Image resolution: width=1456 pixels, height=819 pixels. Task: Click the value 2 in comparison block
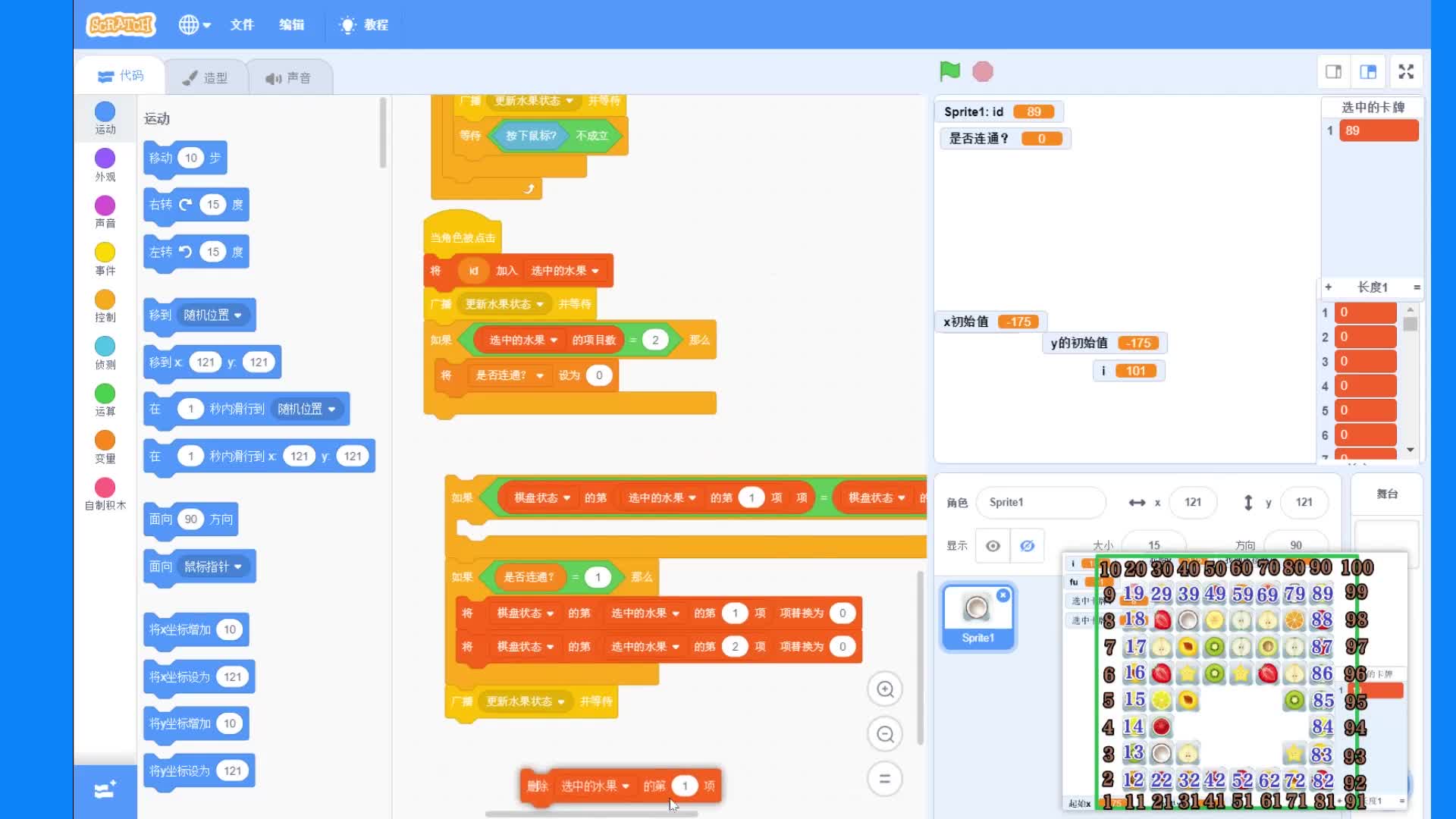655,340
